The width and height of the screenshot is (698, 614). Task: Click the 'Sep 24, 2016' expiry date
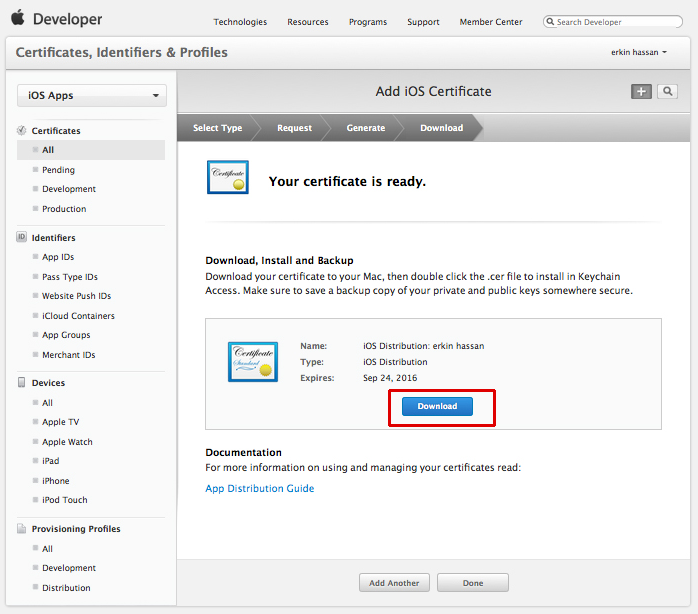click(x=390, y=378)
